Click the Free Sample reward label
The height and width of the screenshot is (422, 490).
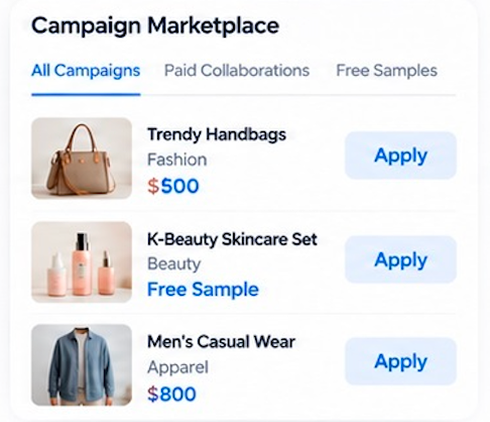tap(203, 289)
